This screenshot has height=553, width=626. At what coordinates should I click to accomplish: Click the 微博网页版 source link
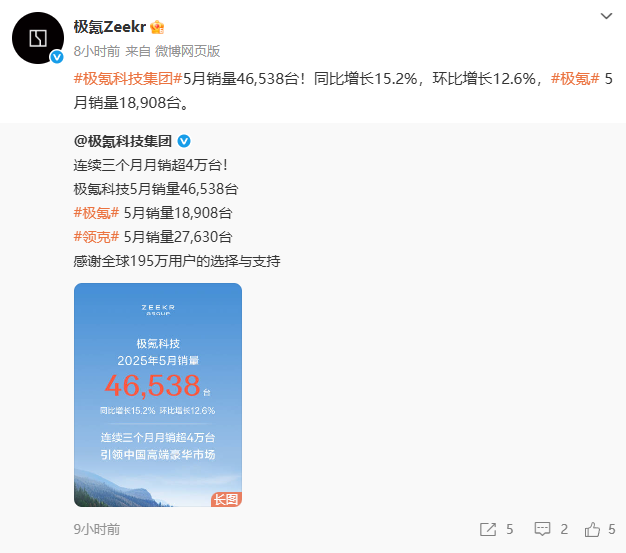pos(188,51)
